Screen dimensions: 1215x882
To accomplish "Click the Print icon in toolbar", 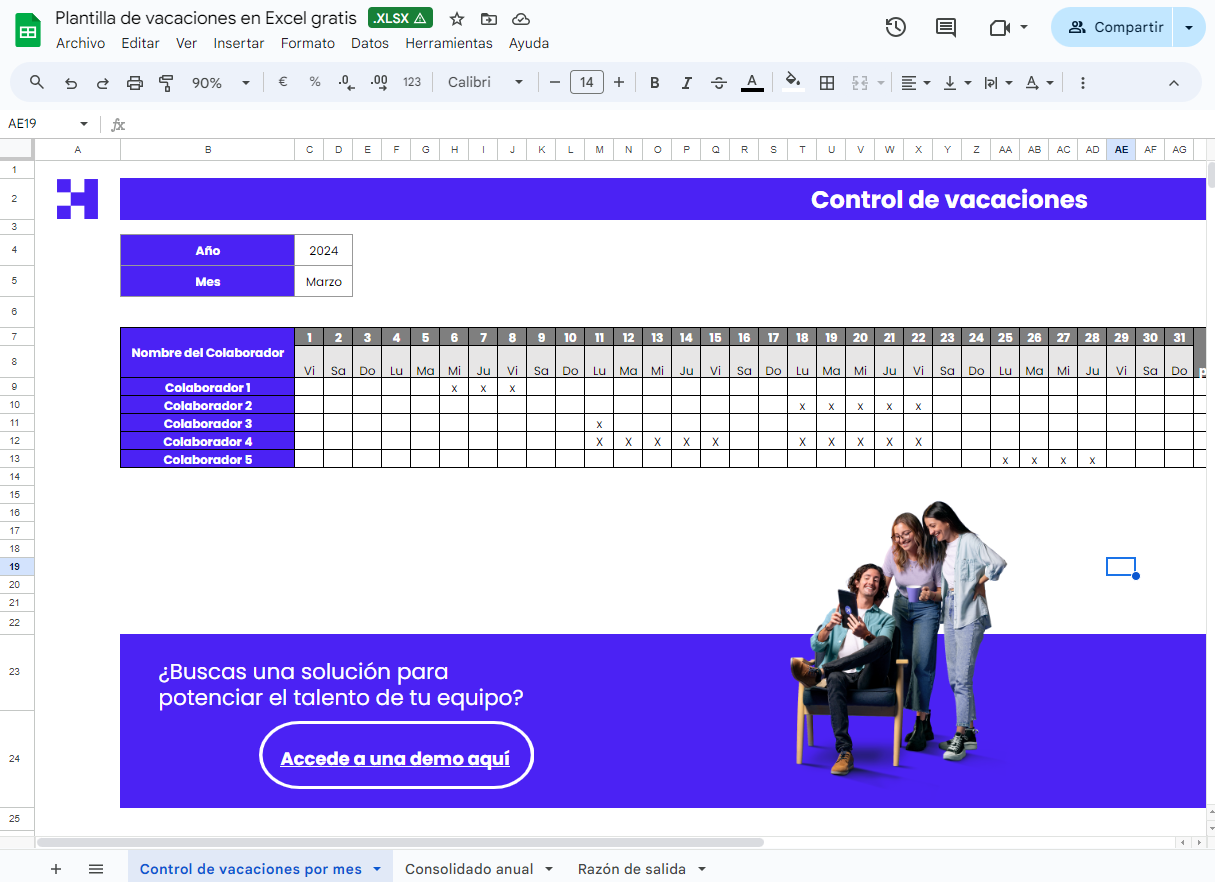I will (135, 83).
